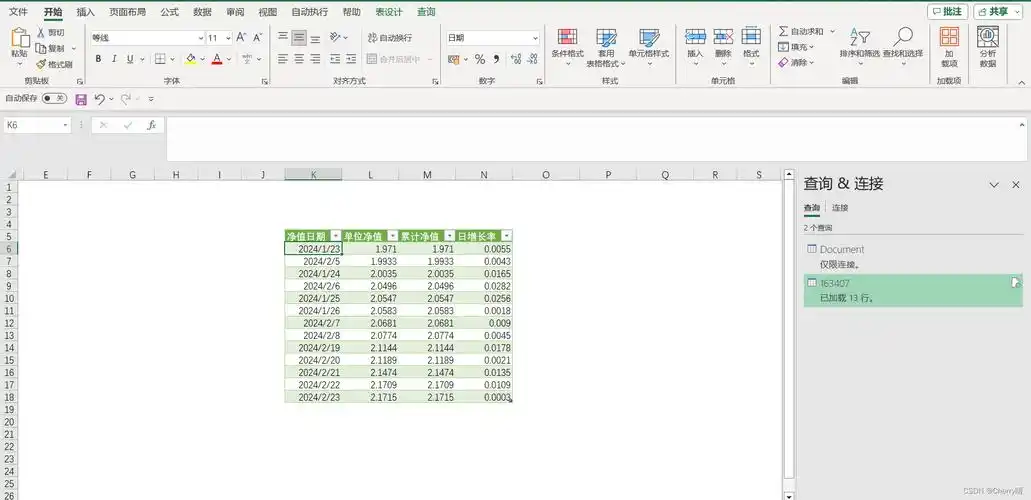The height and width of the screenshot is (500, 1031).
Task: Click the Copy (复制) icon
Action: pyautogui.click(x=41, y=48)
